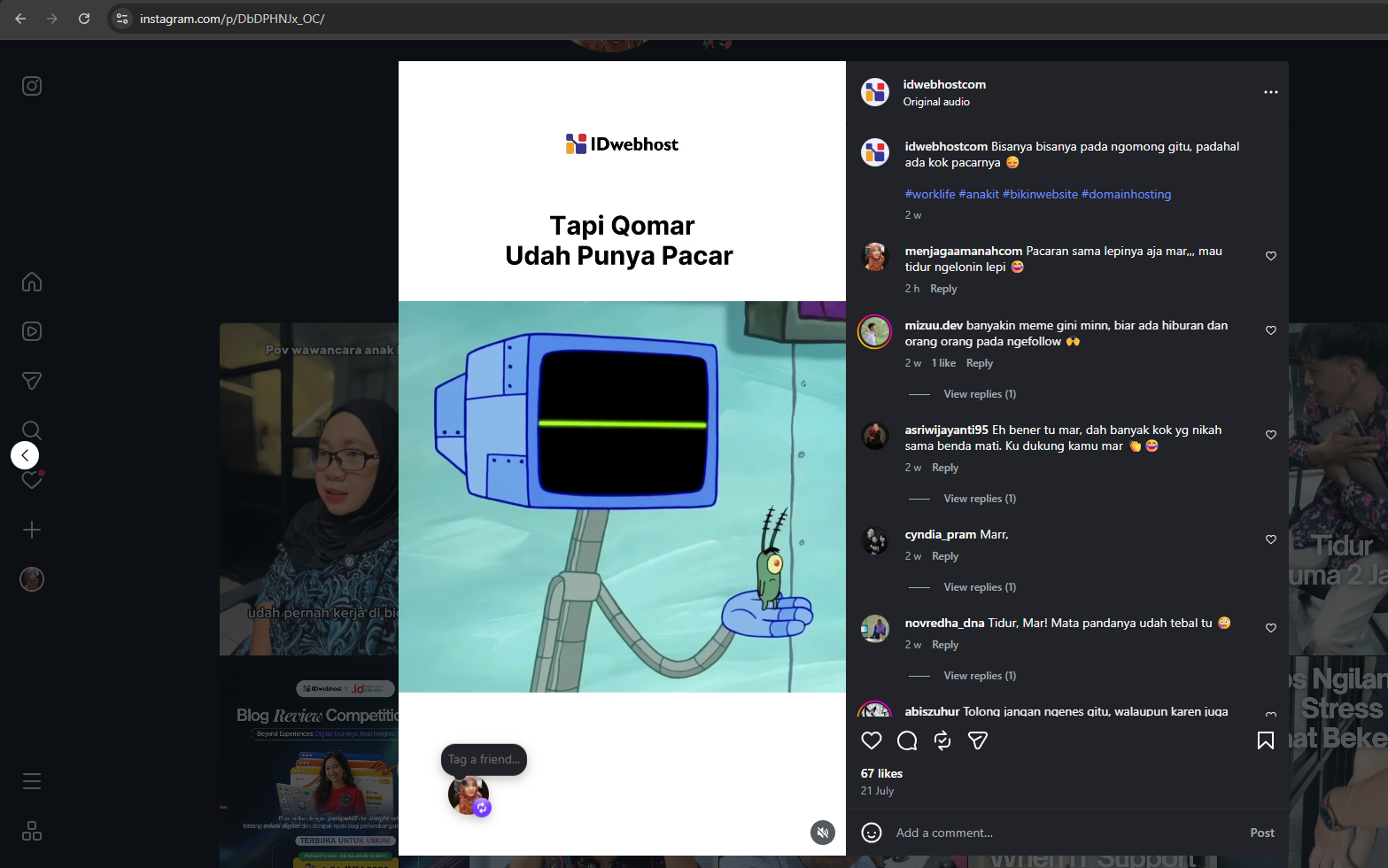The height and width of the screenshot is (868, 1388).
Task: Open the emoji picker for comment
Action: tap(872, 833)
